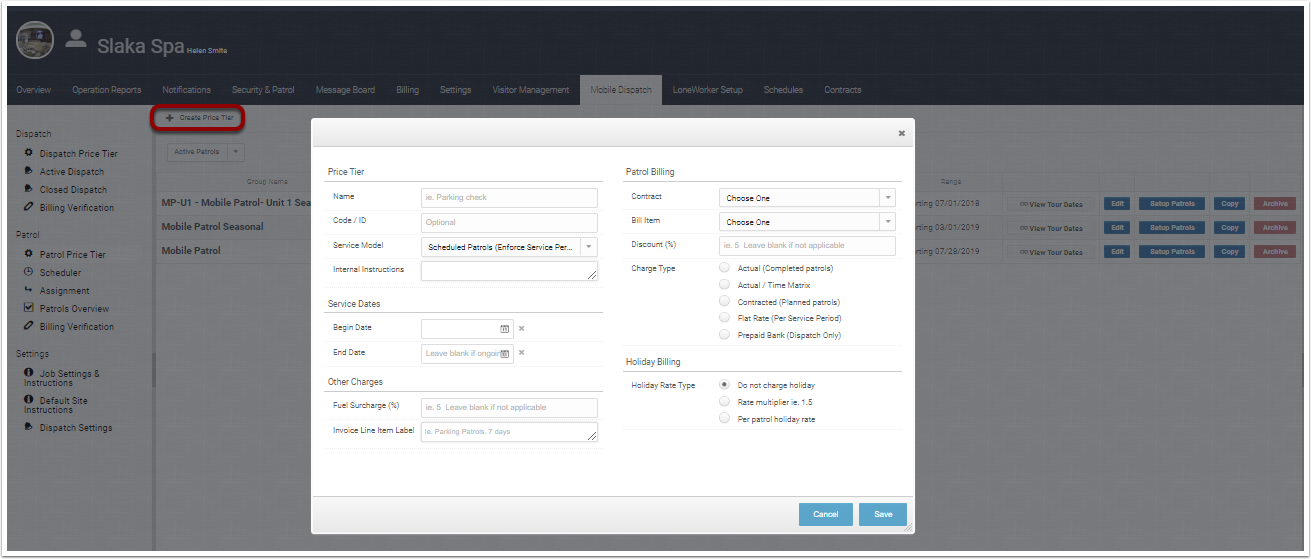Click the Invoice Line Item Label field
1311x559 pixels.
tap(510, 432)
